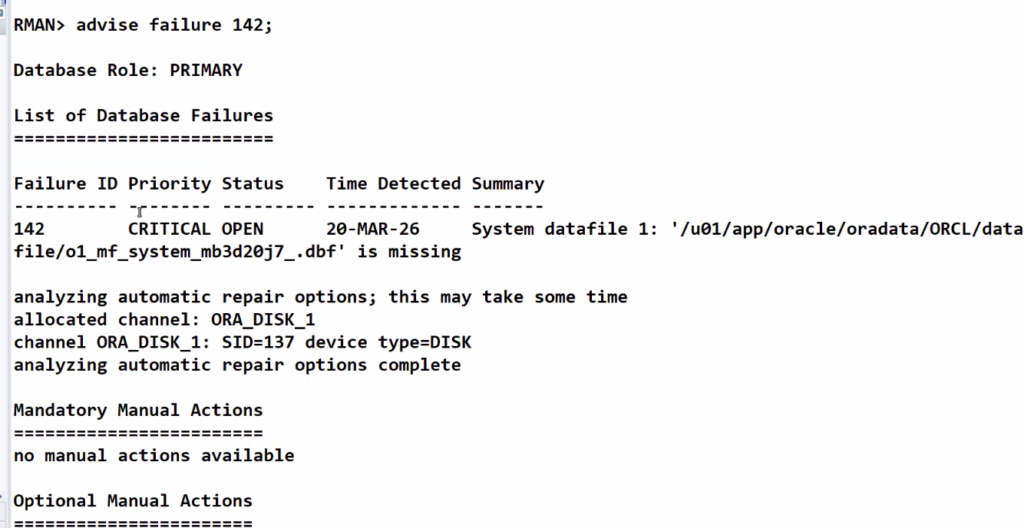
Task: Click the 'Failure ID' column header
Action: click(65, 184)
